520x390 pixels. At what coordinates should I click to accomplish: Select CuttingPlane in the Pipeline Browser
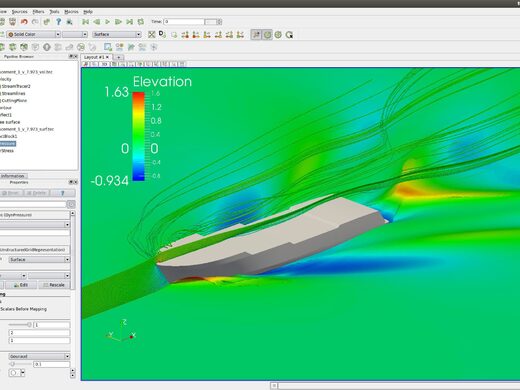[x=14, y=100]
